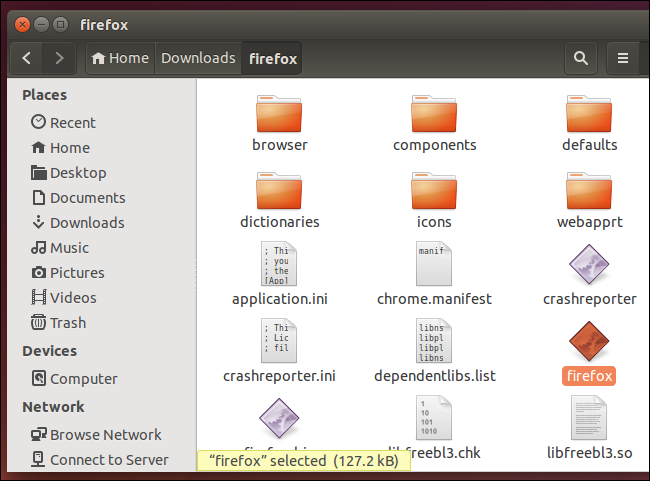This screenshot has height=481, width=650.
Task: Click the highlighted firefox executable icon
Action: click(x=589, y=341)
